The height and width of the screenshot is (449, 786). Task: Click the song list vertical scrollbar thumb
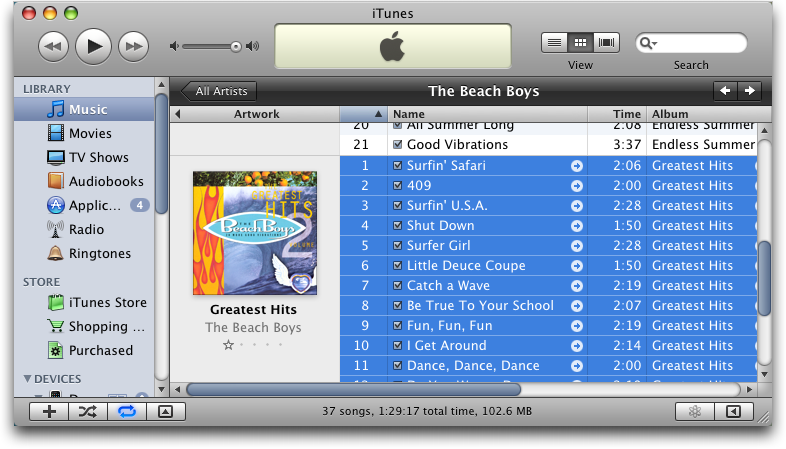tap(764, 278)
